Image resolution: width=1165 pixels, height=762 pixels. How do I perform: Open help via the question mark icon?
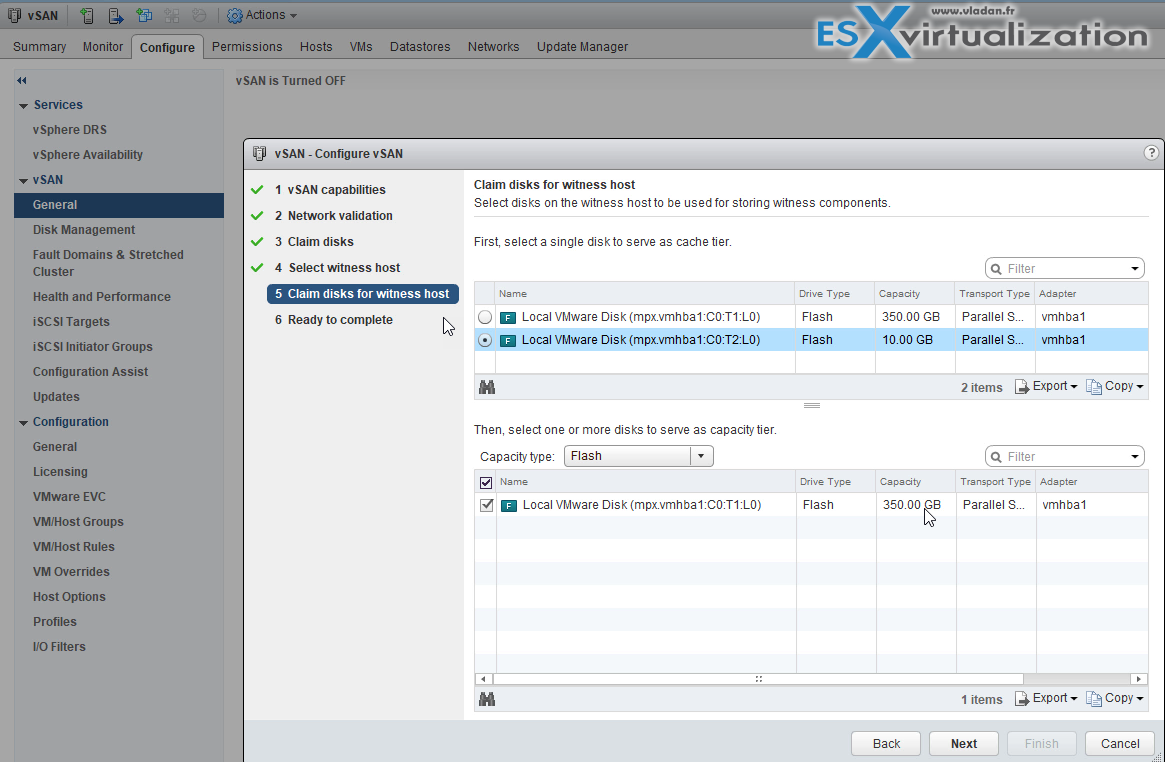tap(1151, 153)
